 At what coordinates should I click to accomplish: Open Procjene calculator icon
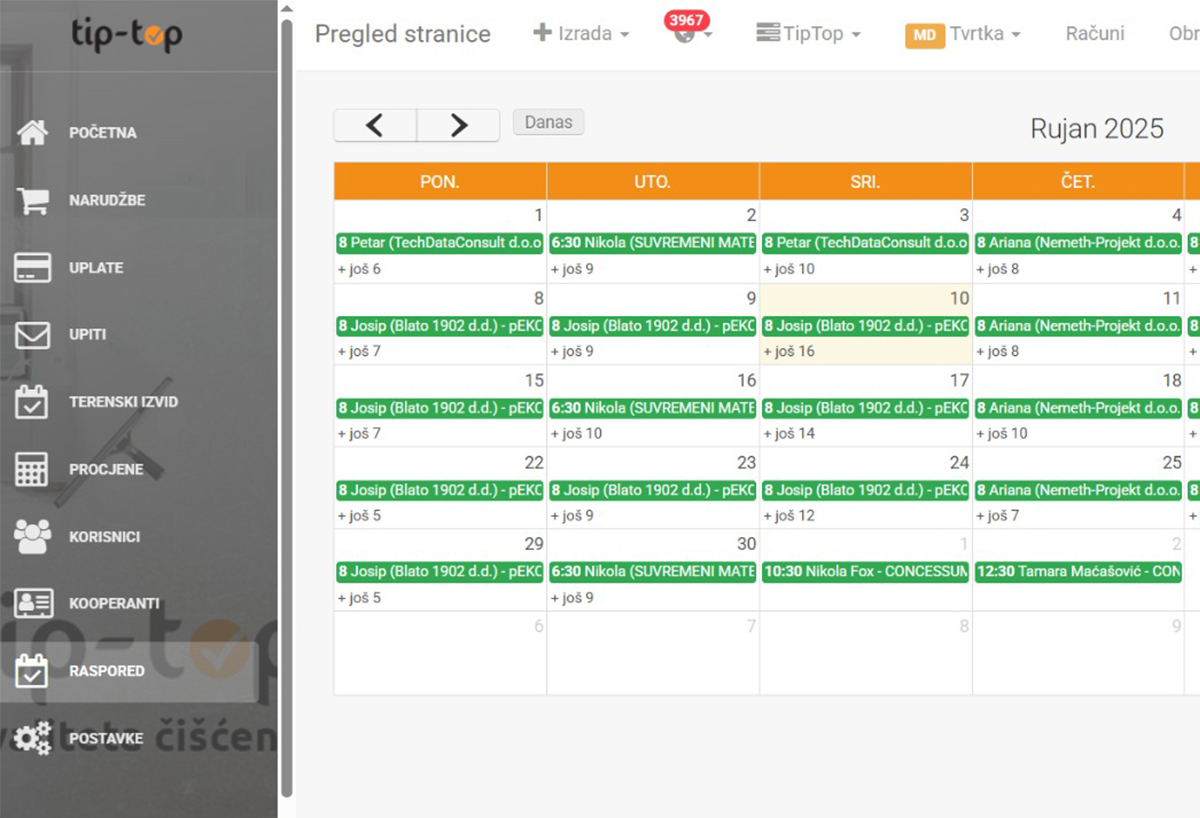32,469
